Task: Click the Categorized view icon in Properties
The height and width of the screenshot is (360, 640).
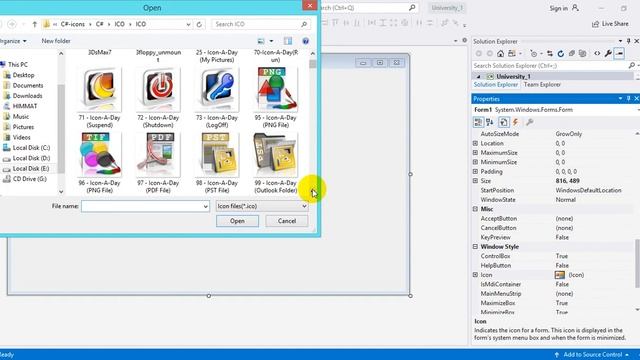Action: coord(478,122)
